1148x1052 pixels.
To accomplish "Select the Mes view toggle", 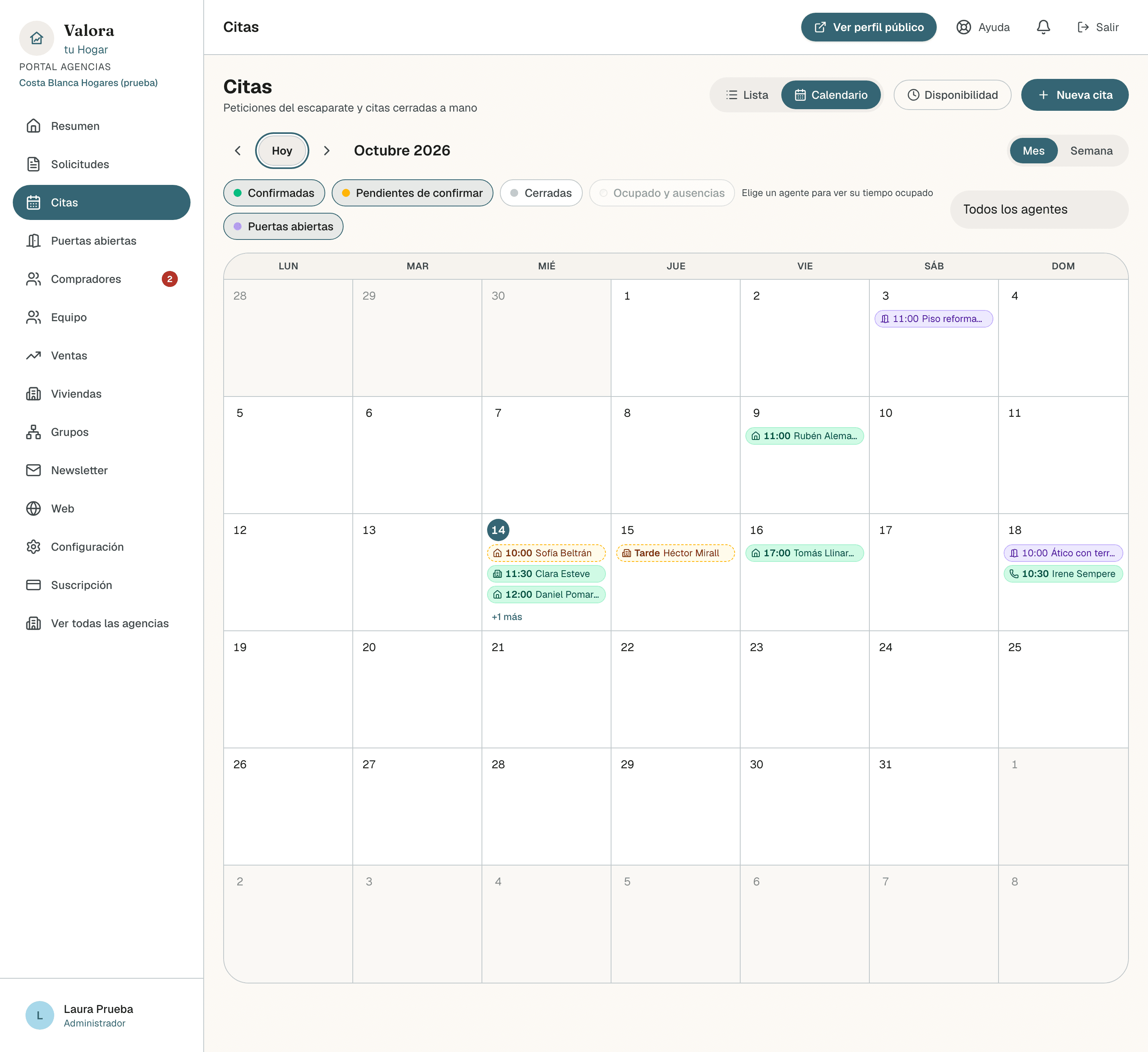I will pyautogui.click(x=1034, y=151).
